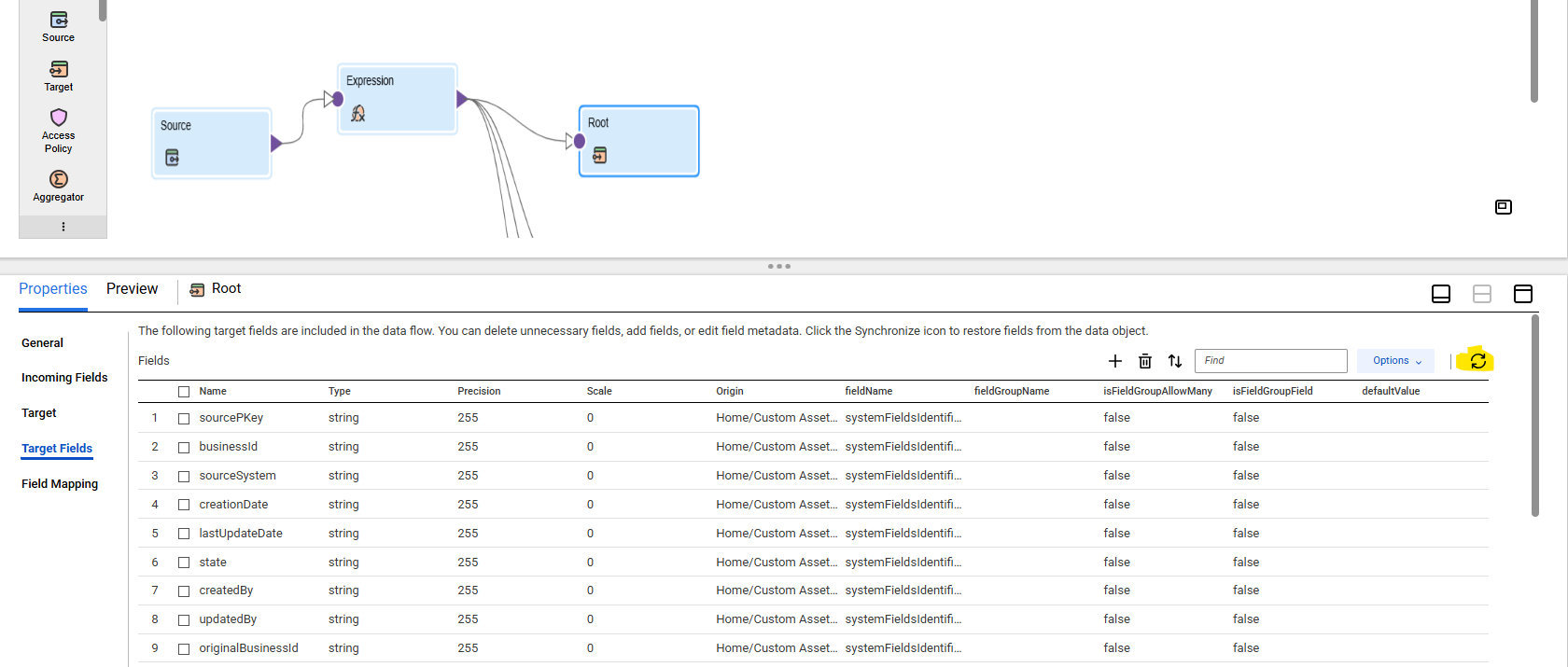Open the Incoming Fields section
This screenshot has height=667, width=1568.
click(x=64, y=378)
